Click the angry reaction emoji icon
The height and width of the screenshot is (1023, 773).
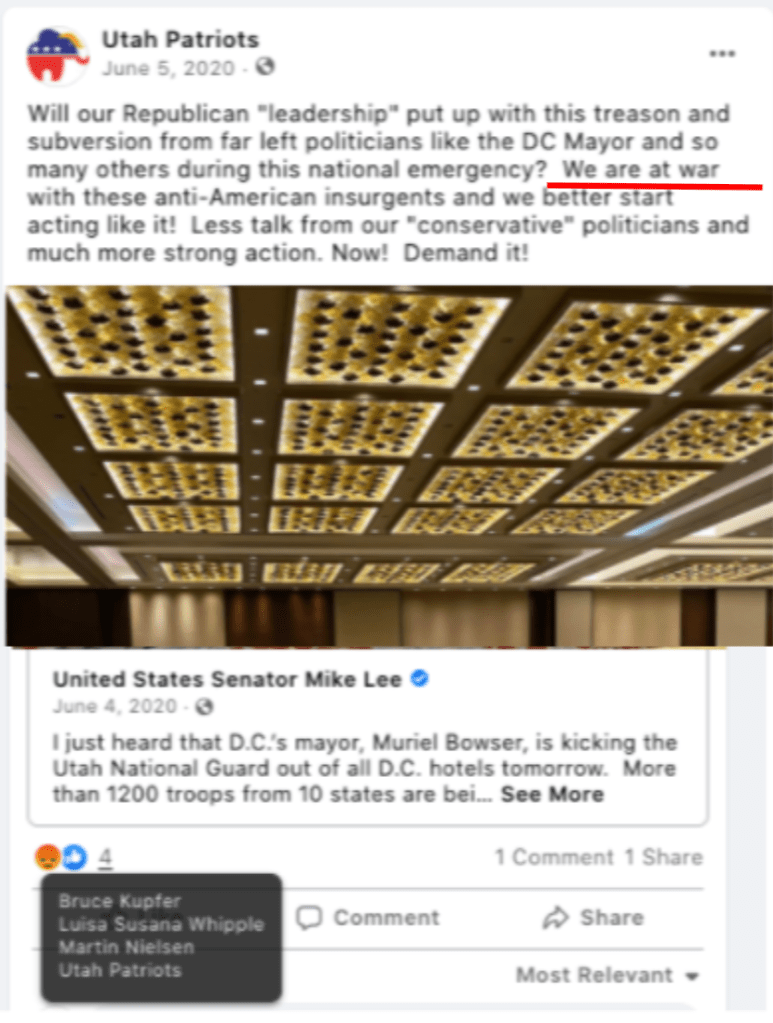(x=48, y=857)
